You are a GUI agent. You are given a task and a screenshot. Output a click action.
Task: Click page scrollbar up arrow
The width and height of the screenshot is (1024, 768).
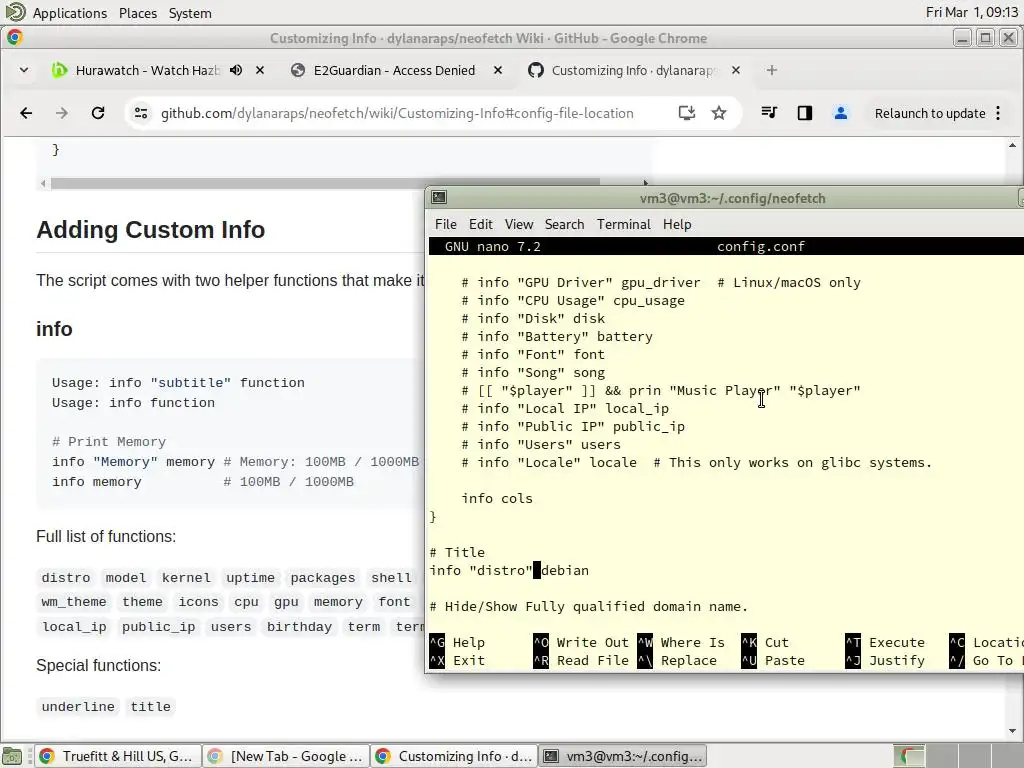1012,146
